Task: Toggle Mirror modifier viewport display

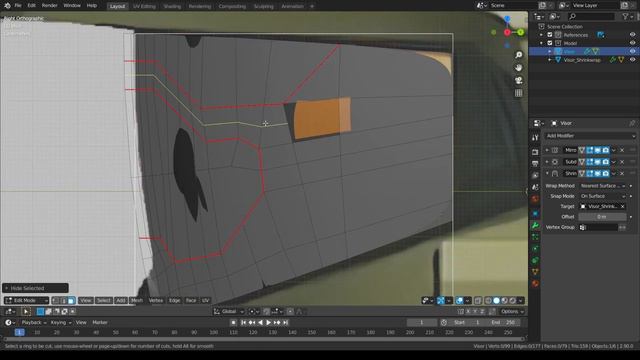Action: click(598, 150)
